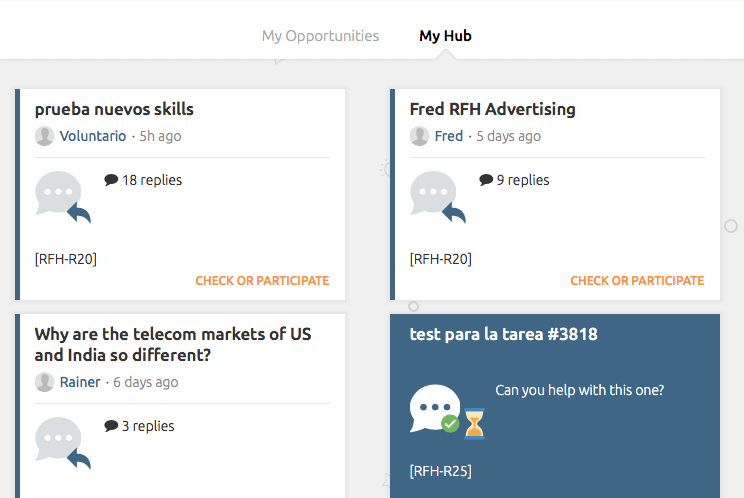Switch to the My Opportunities tab

click(320, 36)
